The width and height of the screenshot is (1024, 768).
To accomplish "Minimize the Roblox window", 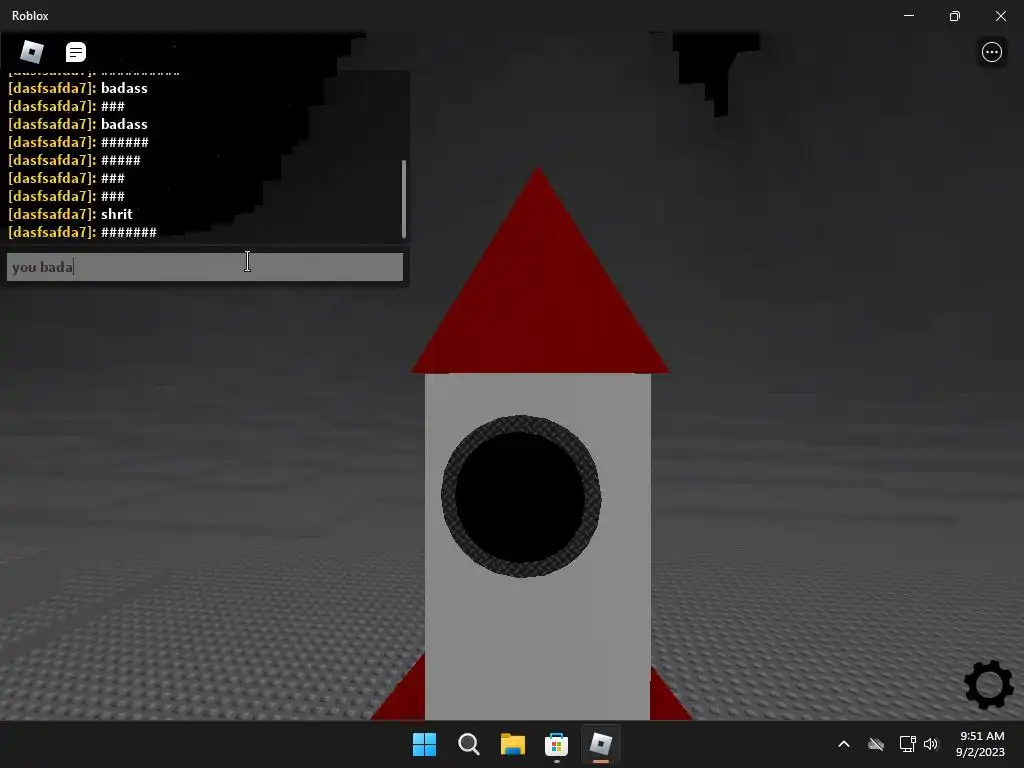I will (x=908, y=16).
